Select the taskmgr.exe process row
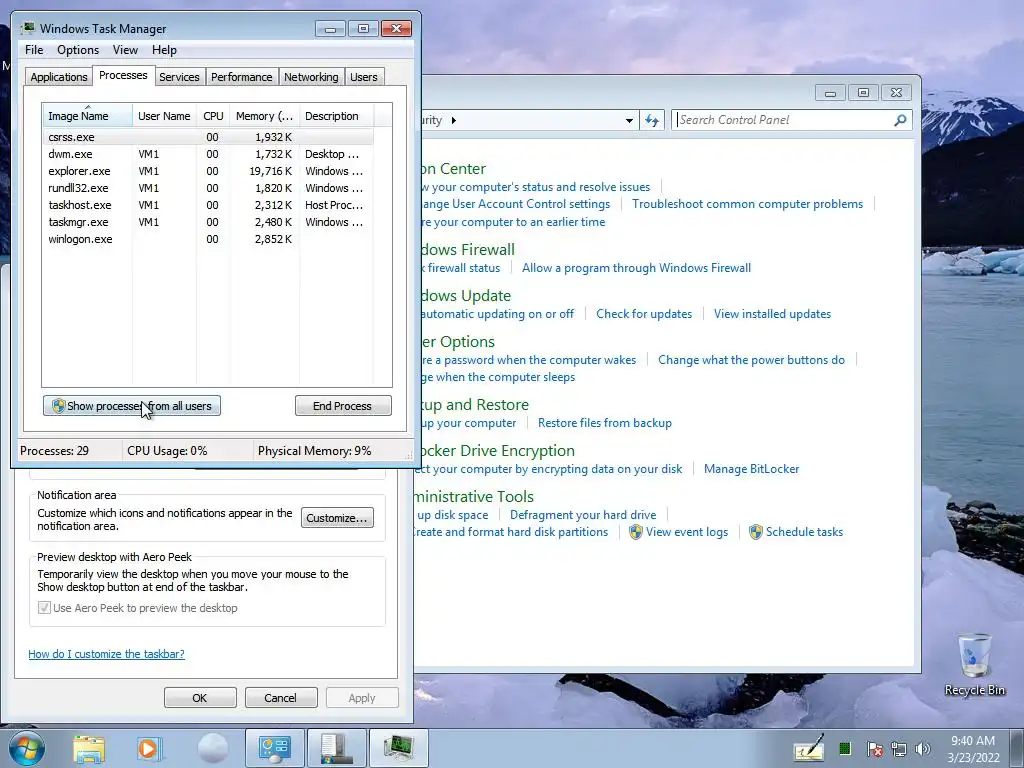The image size is (1024, 768). pos(208,222)
